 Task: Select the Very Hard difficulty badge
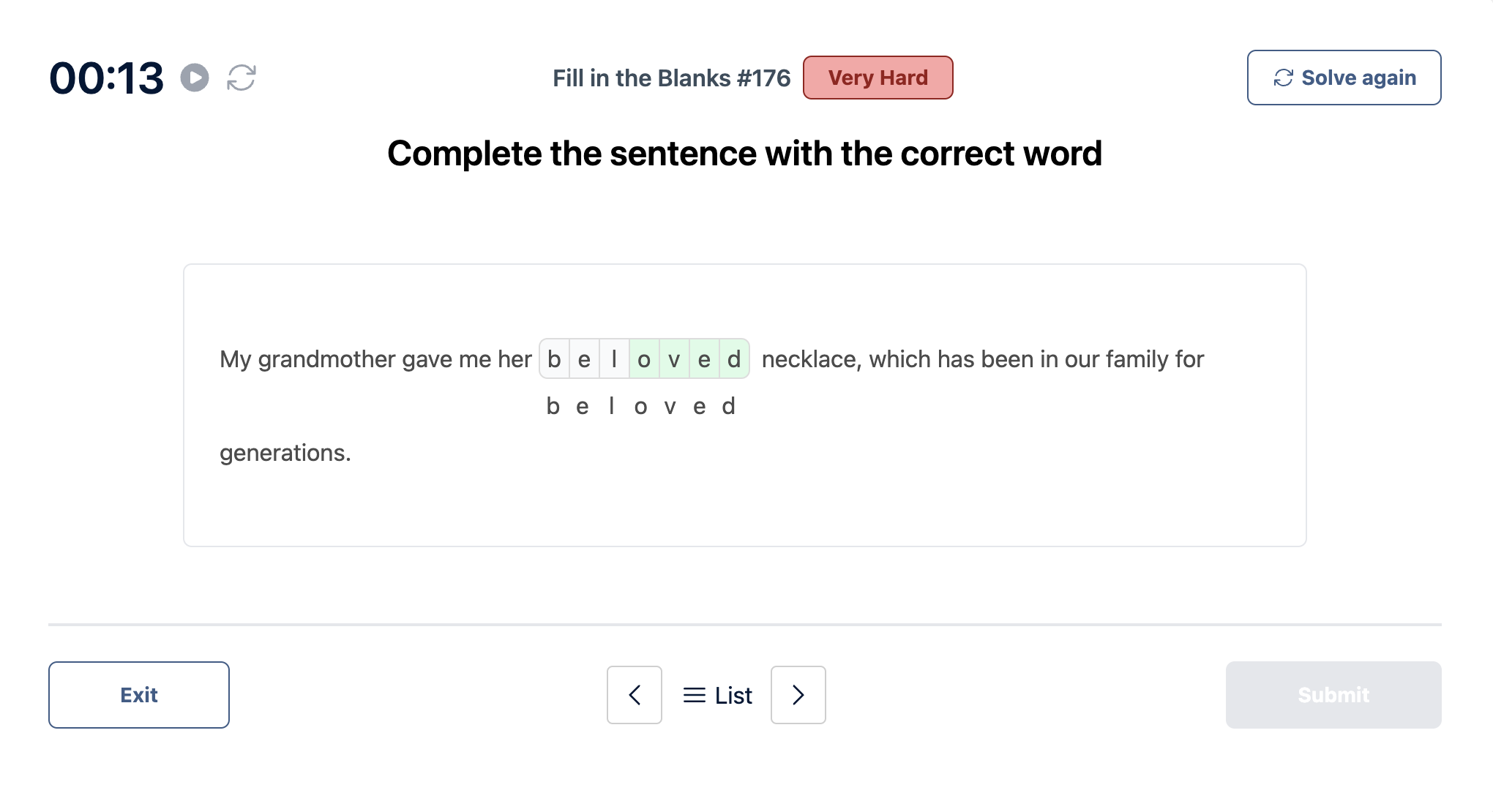(878, 78)
